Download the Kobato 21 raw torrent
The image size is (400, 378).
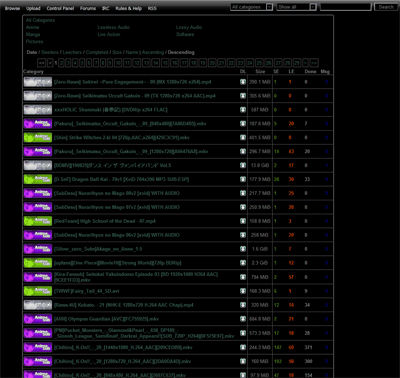tap(243, 305)
